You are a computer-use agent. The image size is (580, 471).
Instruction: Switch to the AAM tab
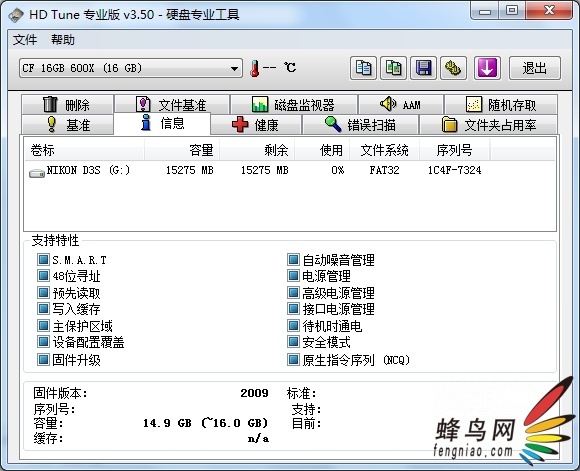click(401, 105)
